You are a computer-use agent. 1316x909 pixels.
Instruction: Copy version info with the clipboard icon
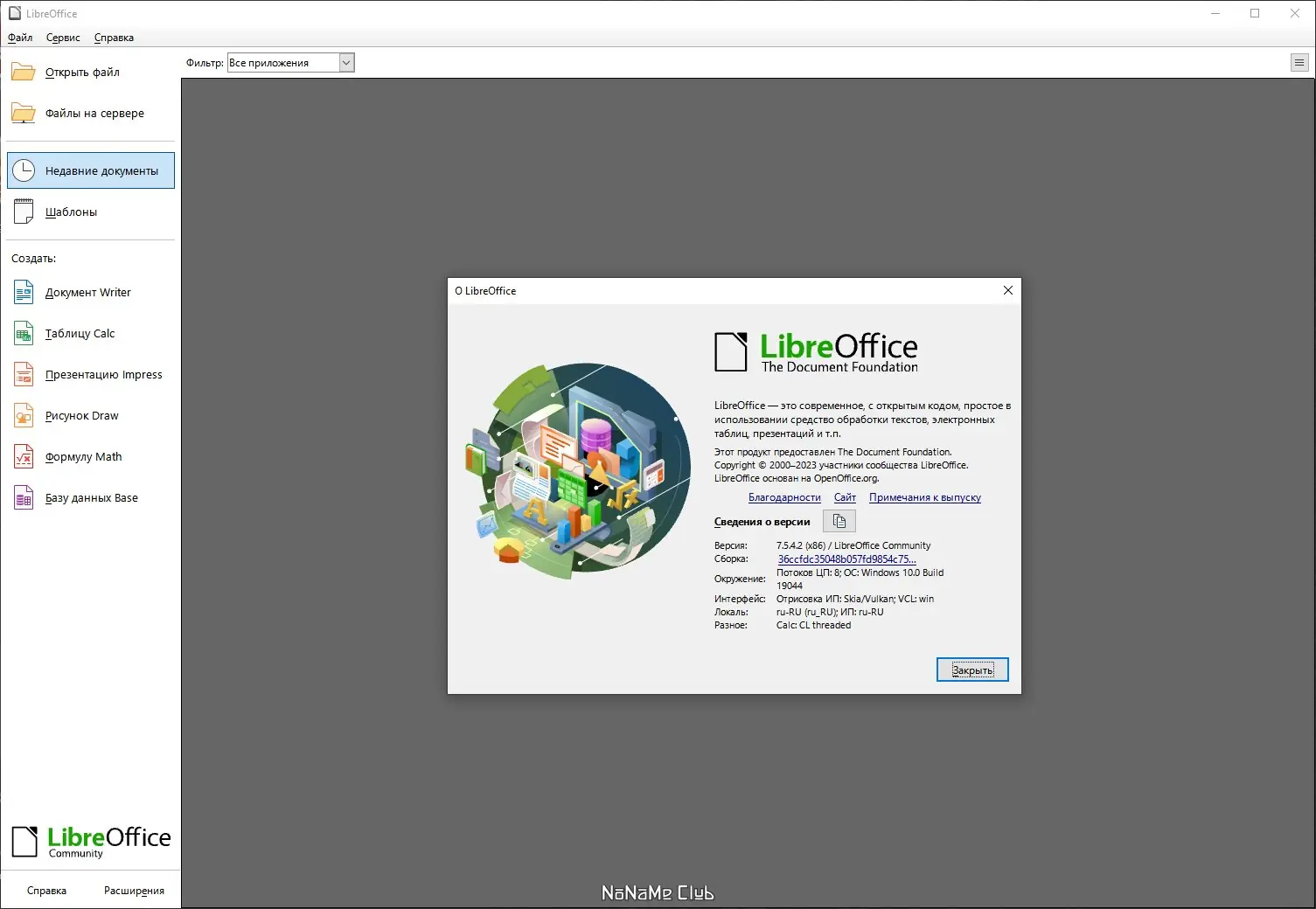click(839, 521)
